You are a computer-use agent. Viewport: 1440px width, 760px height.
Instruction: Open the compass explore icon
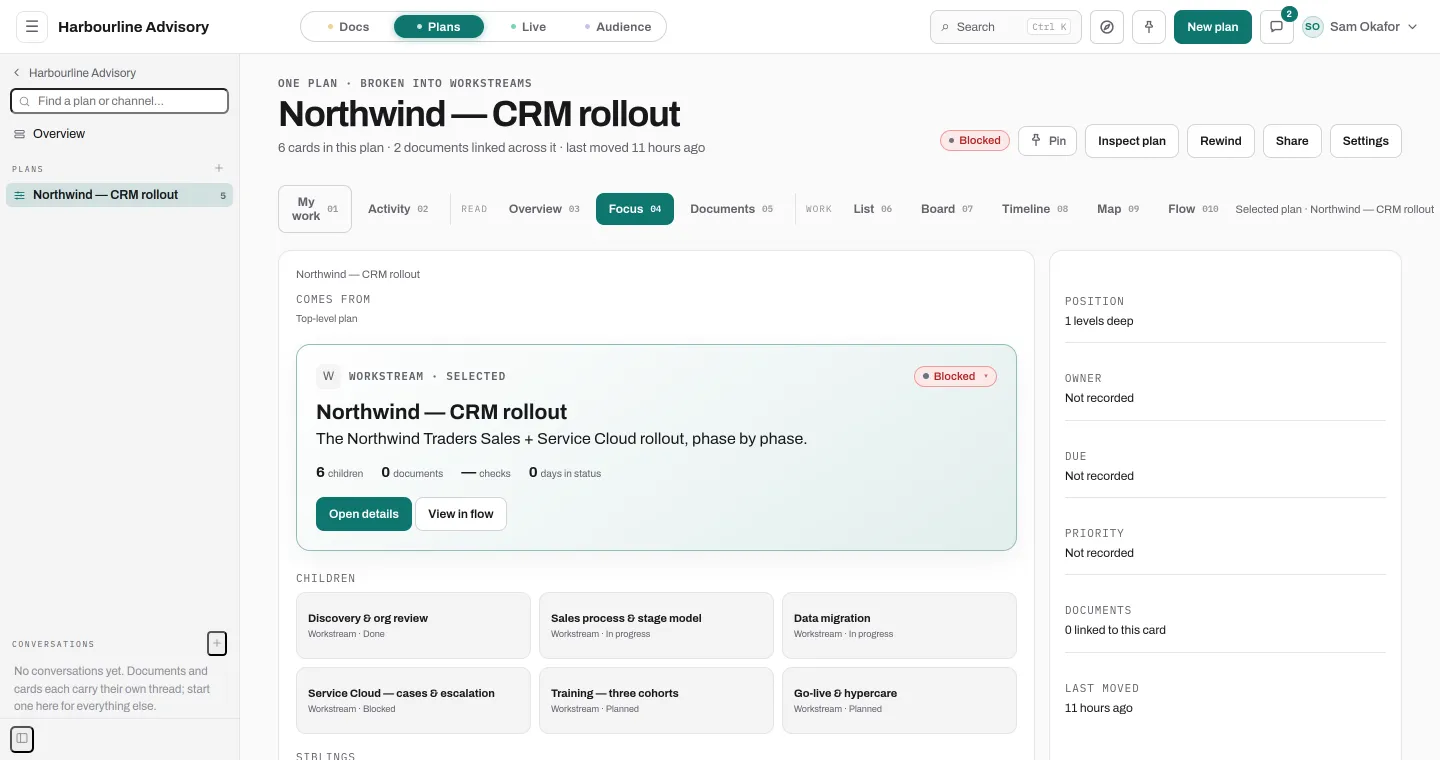[1107, 27]
